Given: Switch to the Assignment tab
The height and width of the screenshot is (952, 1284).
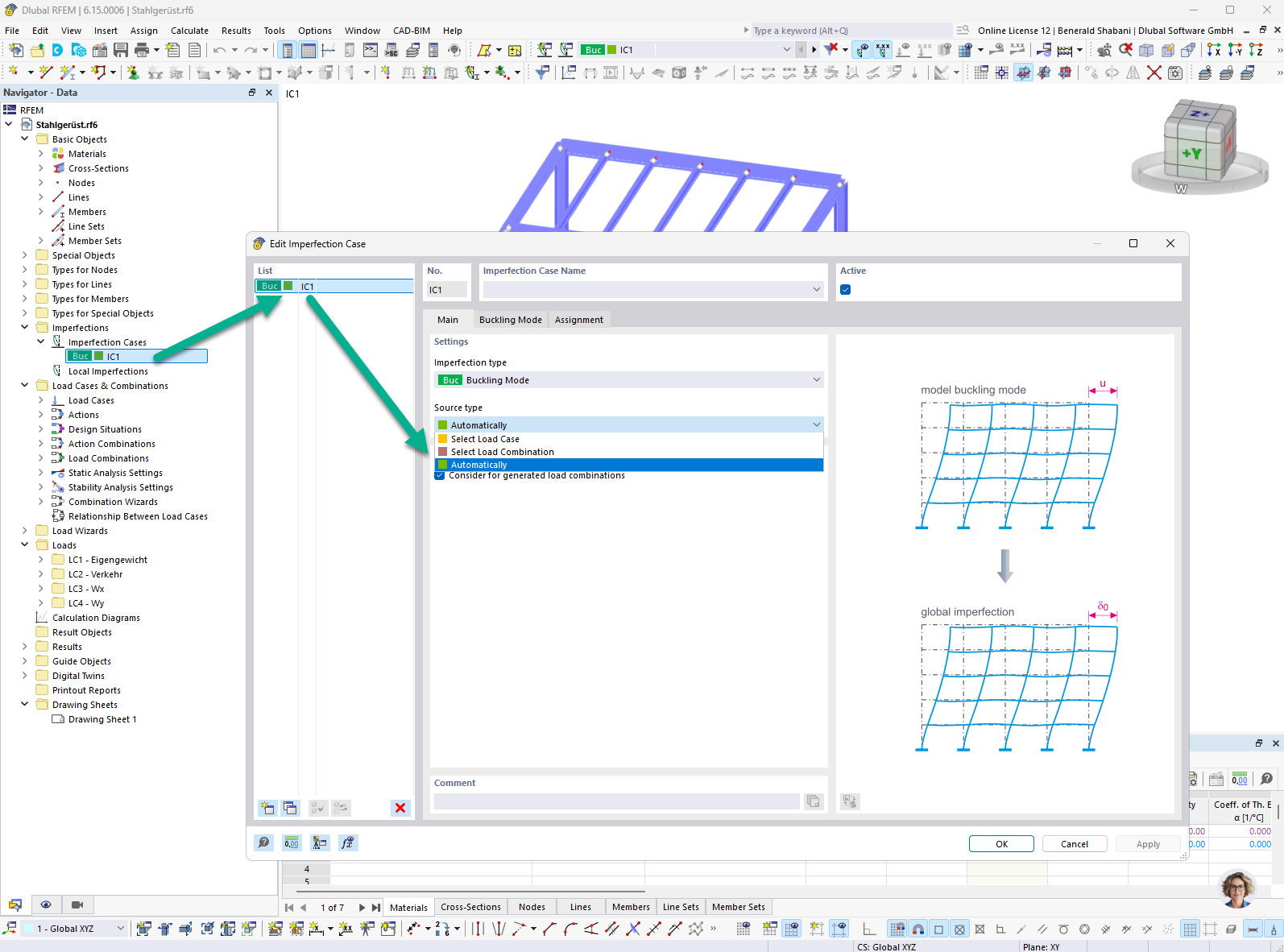Looking at the screenshot, I should point(578,320).
